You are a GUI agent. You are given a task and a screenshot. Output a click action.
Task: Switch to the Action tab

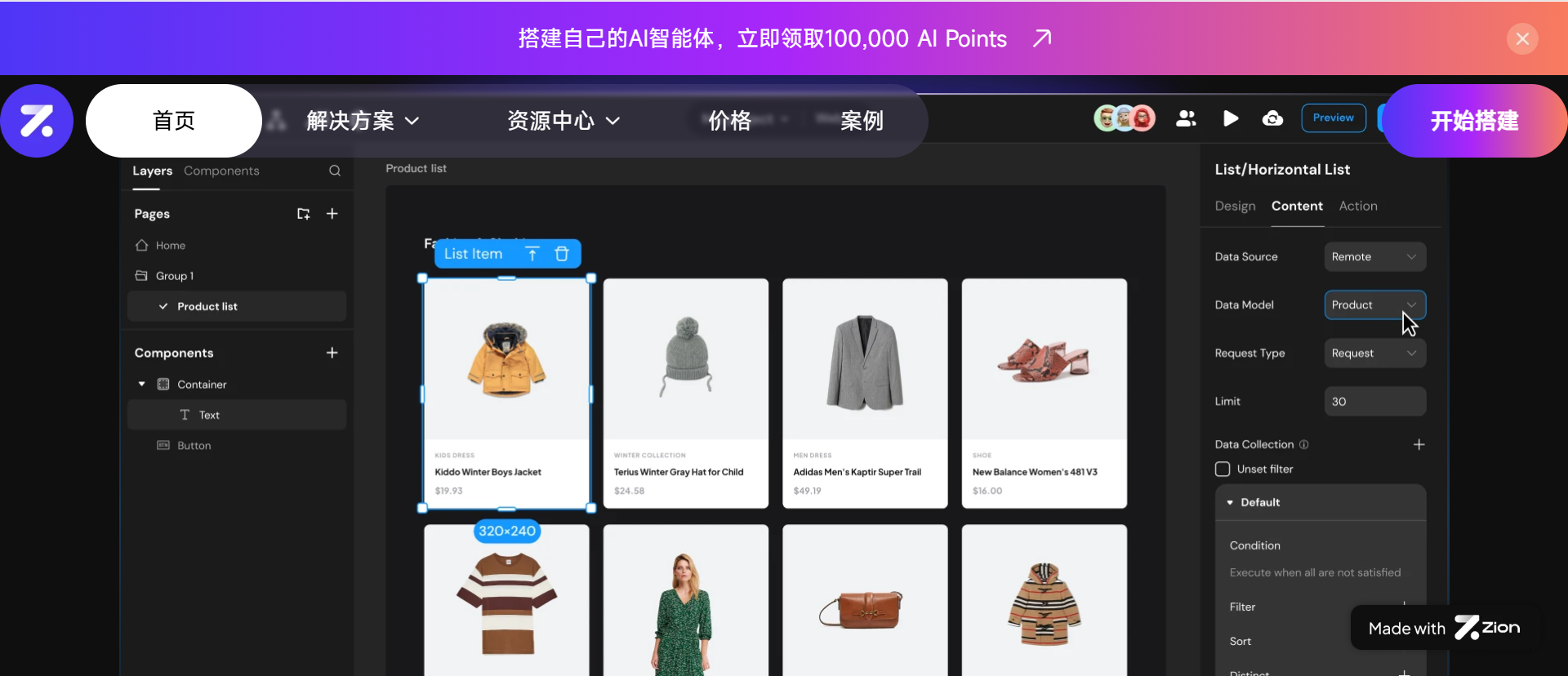(1358, 206)
